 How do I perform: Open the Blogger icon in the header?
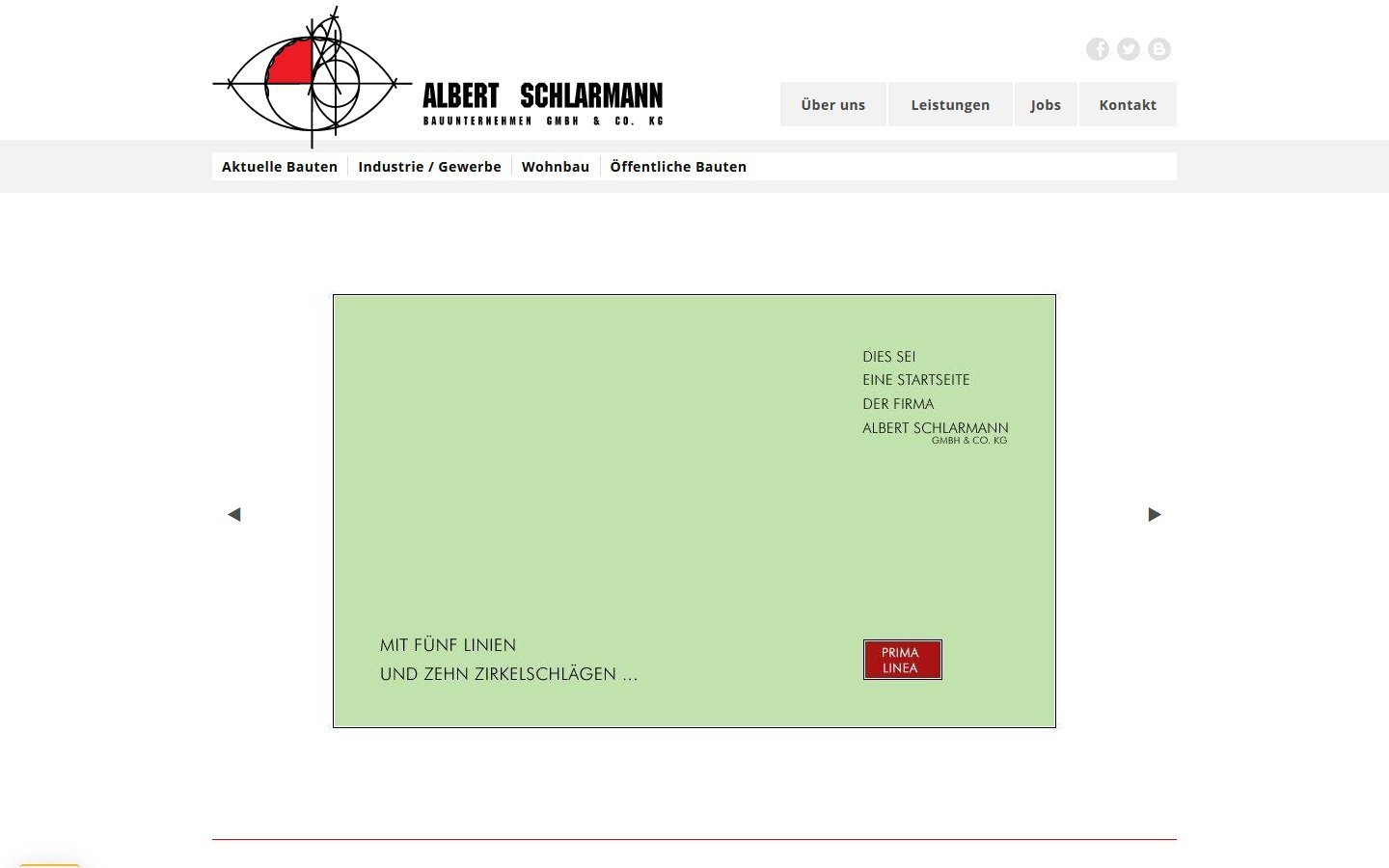click(x=1159, y=48)
